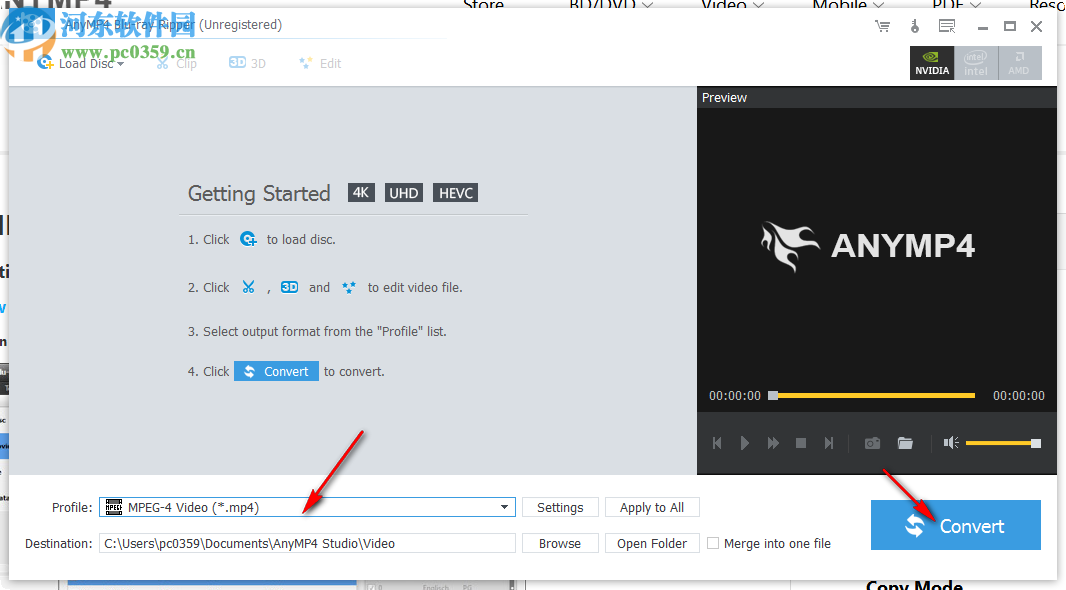The height and width of the screenshot is (590, 1066).
Task: Toggle AMD acceleration badge
Action: click(x=1019, y=63)
